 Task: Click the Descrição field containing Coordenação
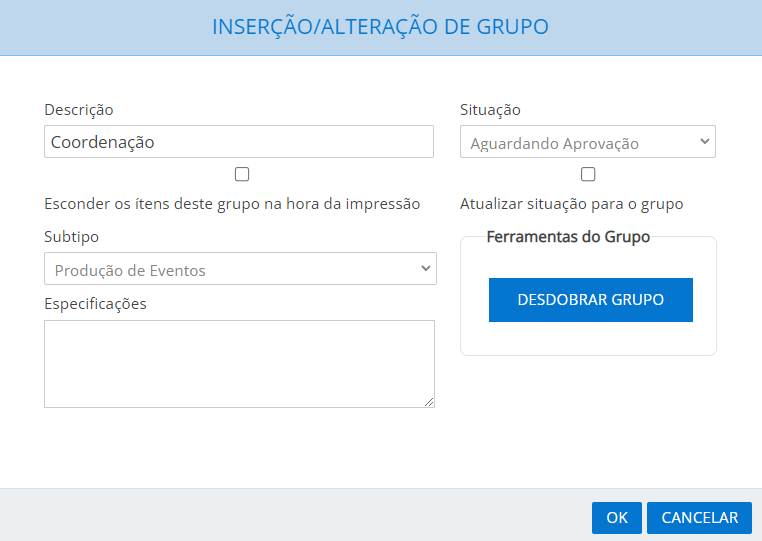click(x=239, y=141)
